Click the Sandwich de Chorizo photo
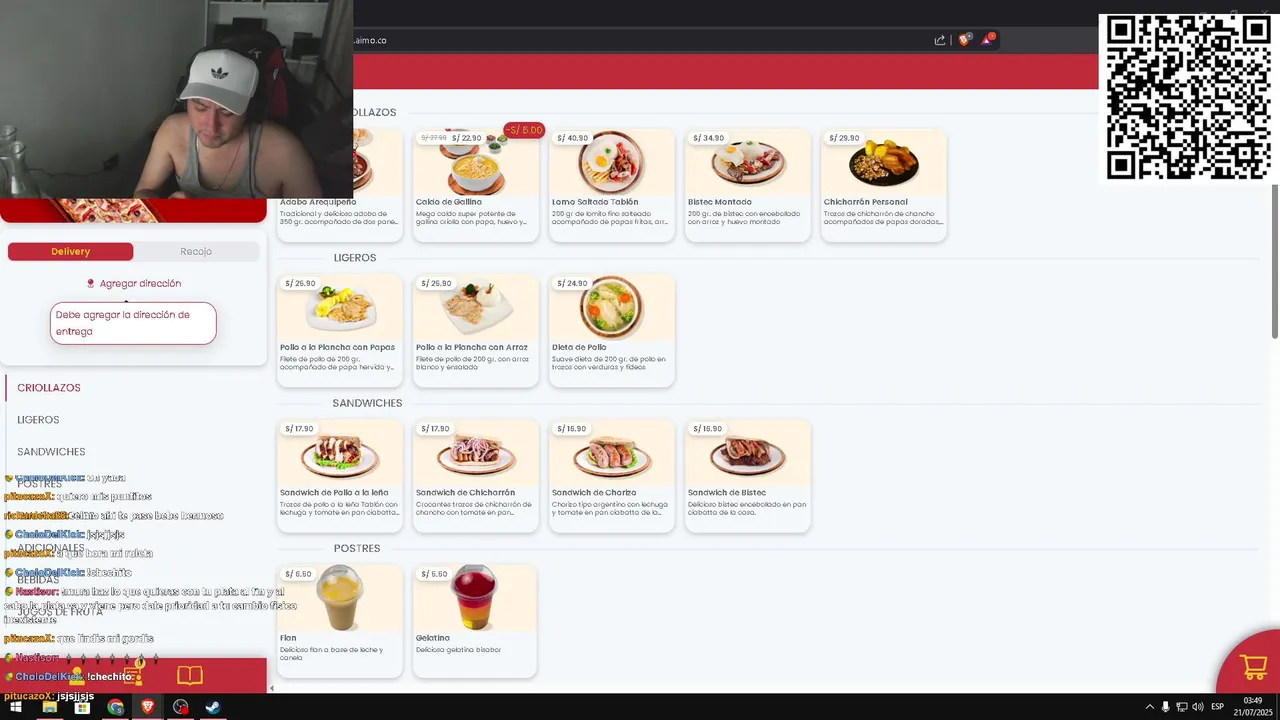The width and height of the screenshot is (1280, 720). [x=612, y=453]
